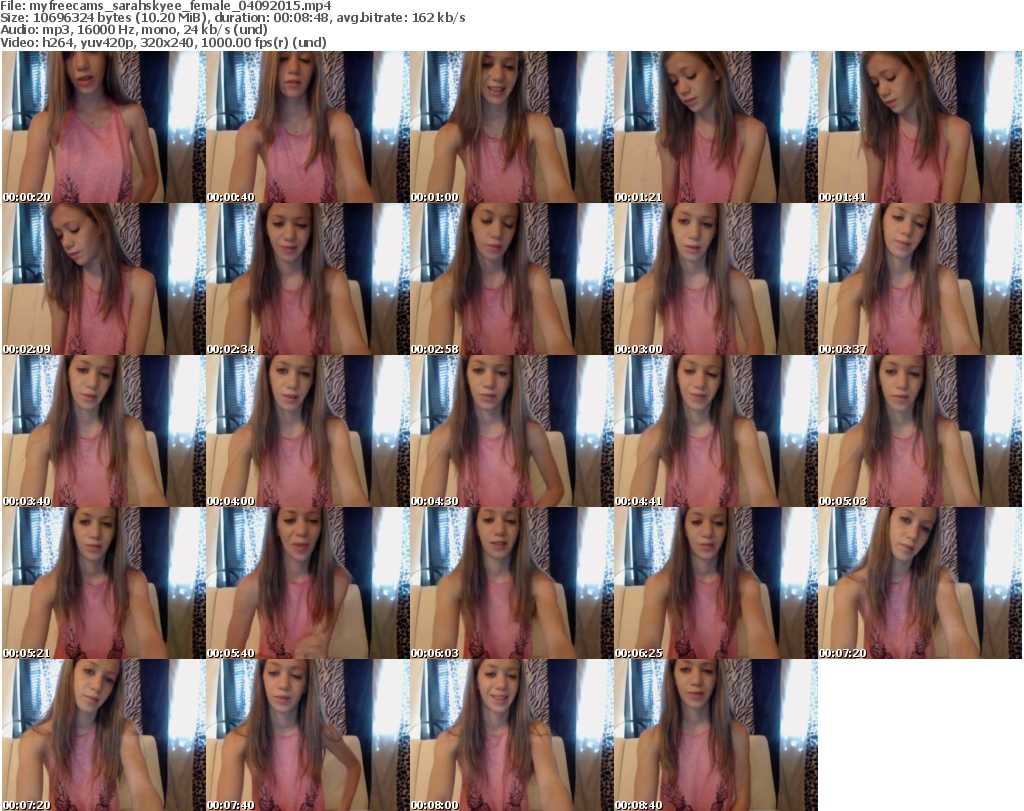Image resolution: width=1024 pixels, height=811 pixels.
Task: Select the thumbnail at 00:02:09
Action: [x=104, y=279]
